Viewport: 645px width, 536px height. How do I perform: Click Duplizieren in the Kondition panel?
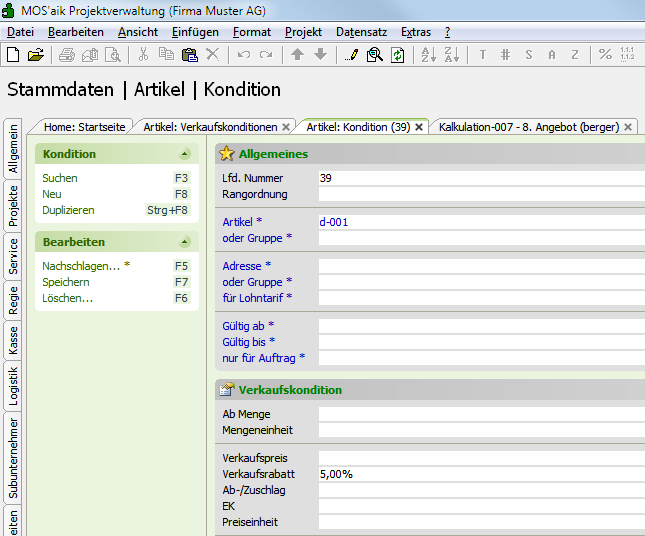click(68, 210)
